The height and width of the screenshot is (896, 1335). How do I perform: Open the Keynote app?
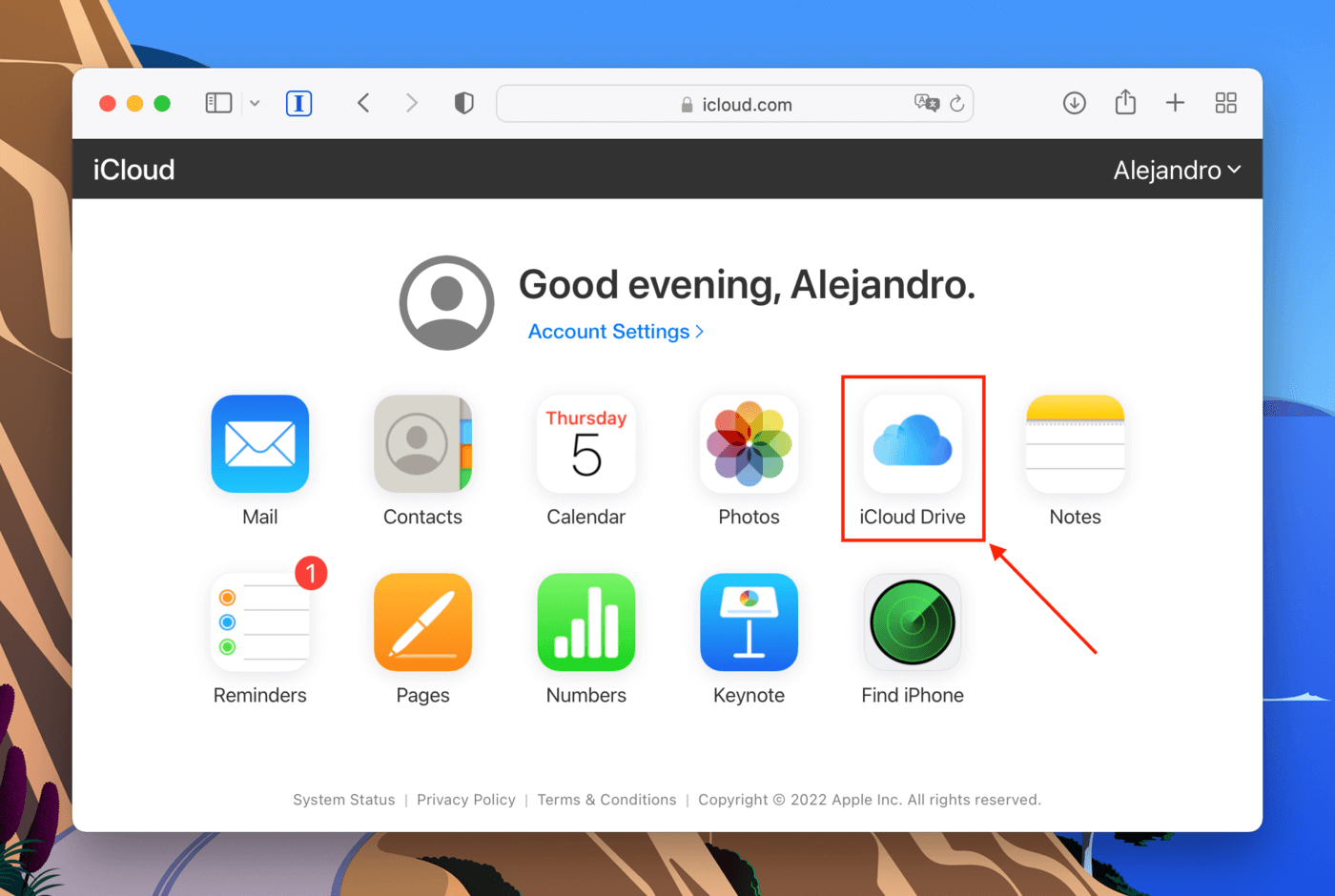[x=749, y=622]
